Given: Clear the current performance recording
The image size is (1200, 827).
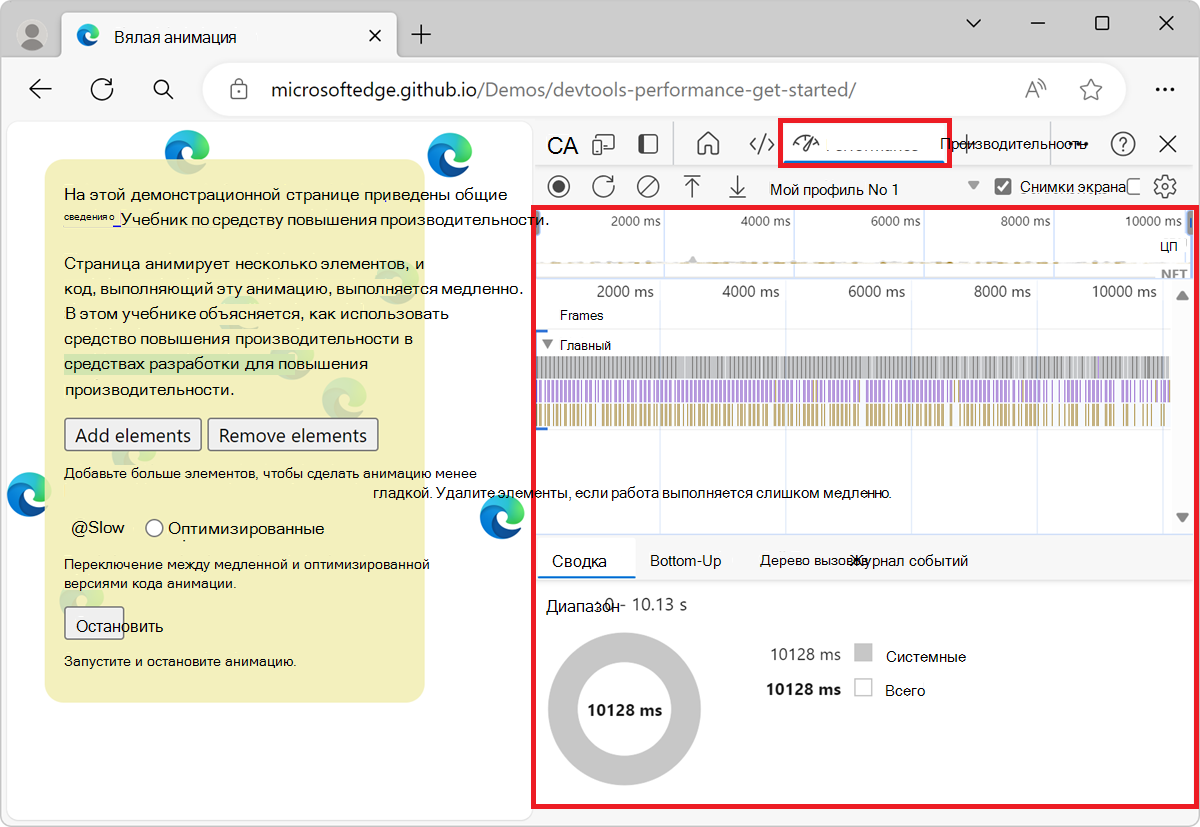Looking at the screenshot, I should coord(648,186).
